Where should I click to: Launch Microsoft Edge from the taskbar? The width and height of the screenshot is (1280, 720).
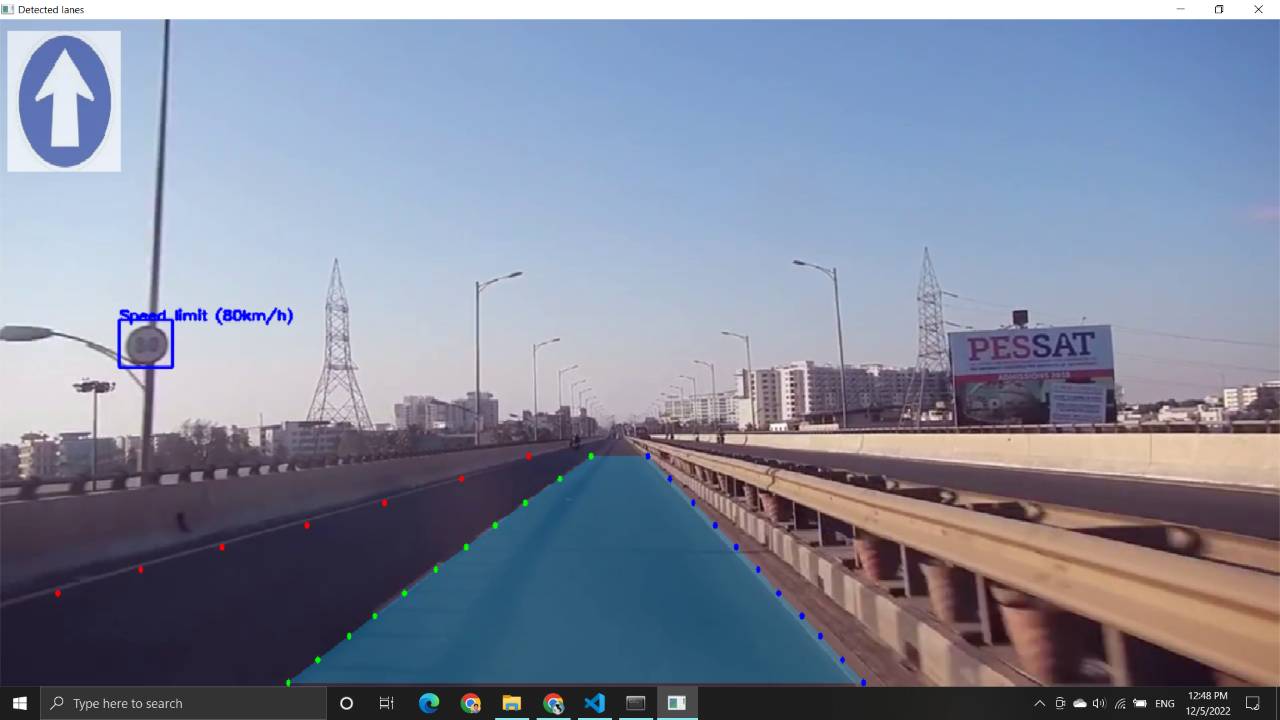428,703
